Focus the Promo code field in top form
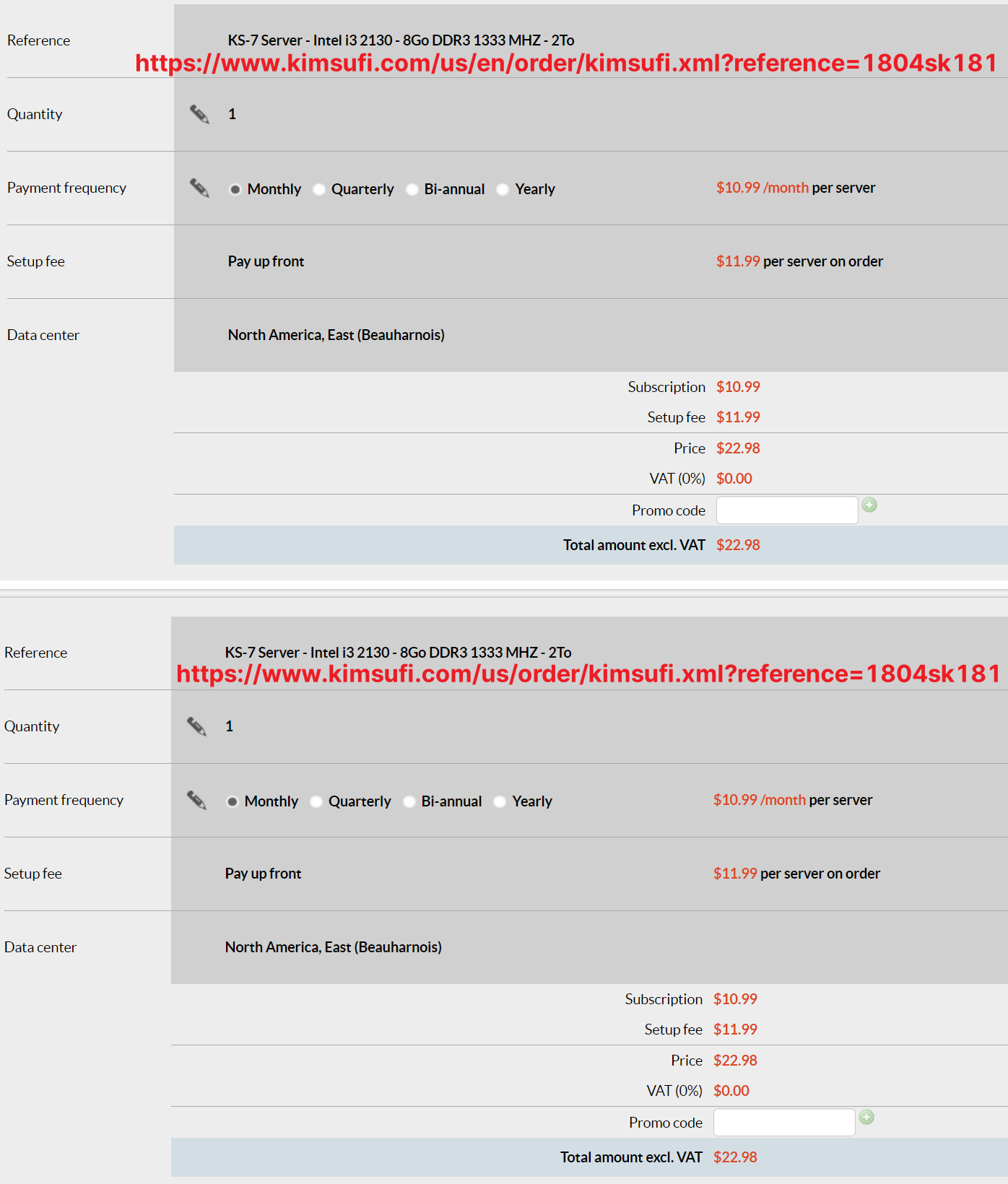1008x1184 pixels. [786, 510]
